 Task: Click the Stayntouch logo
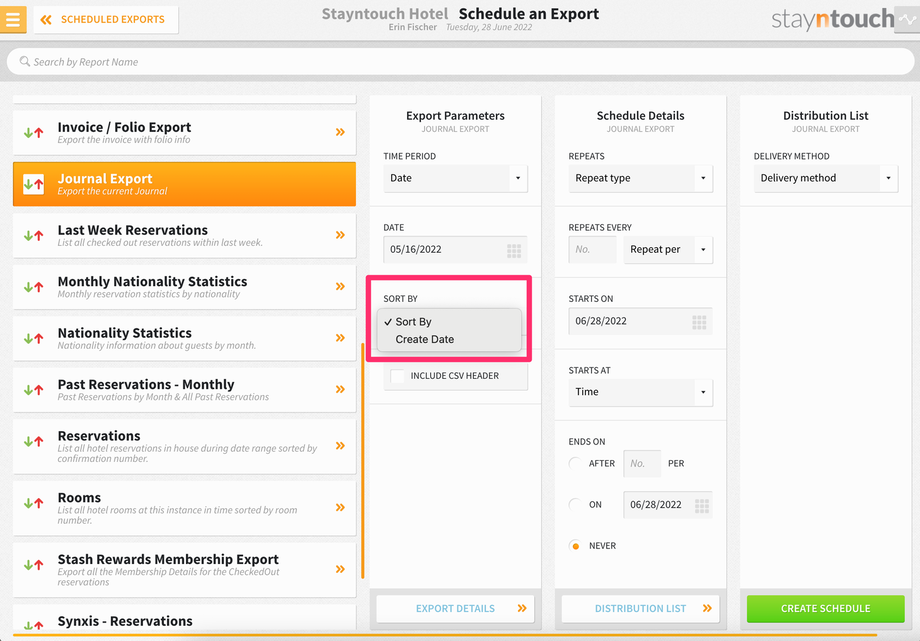[x=832, y=19]
